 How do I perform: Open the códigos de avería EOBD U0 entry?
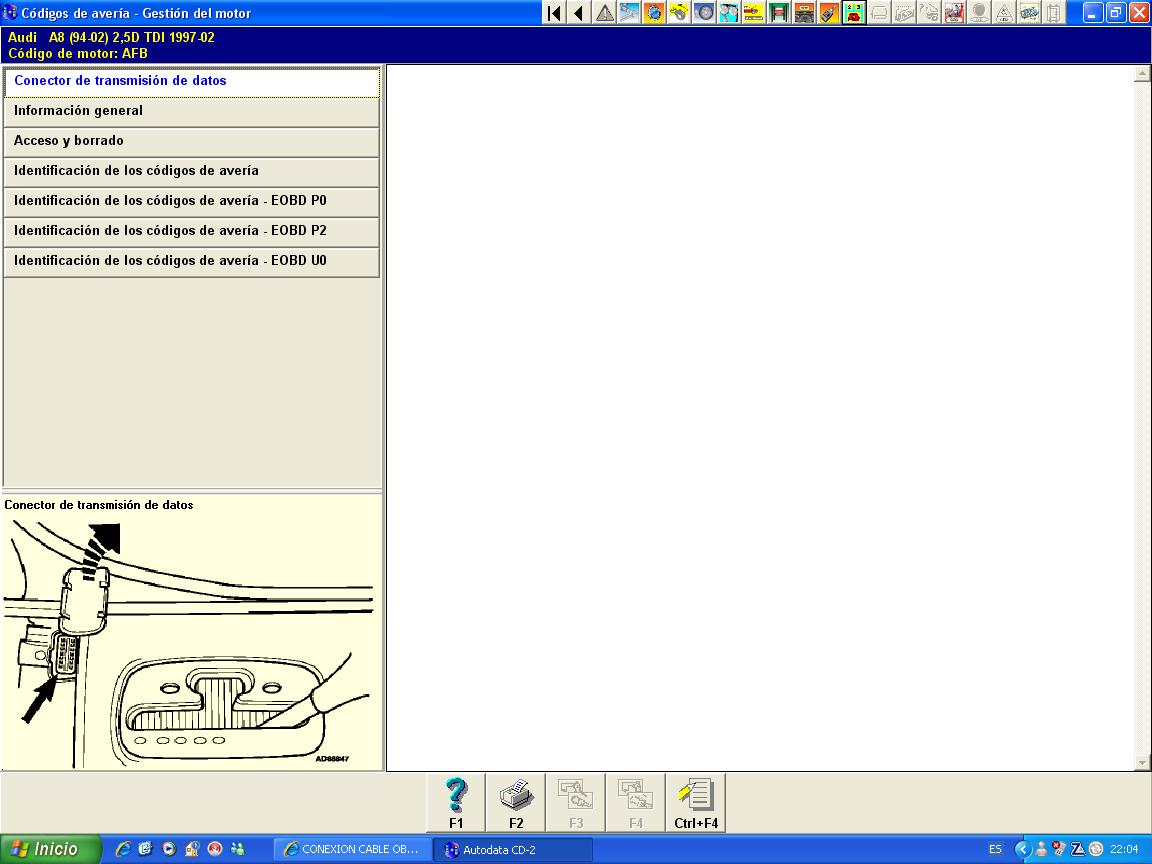point(192,262)
